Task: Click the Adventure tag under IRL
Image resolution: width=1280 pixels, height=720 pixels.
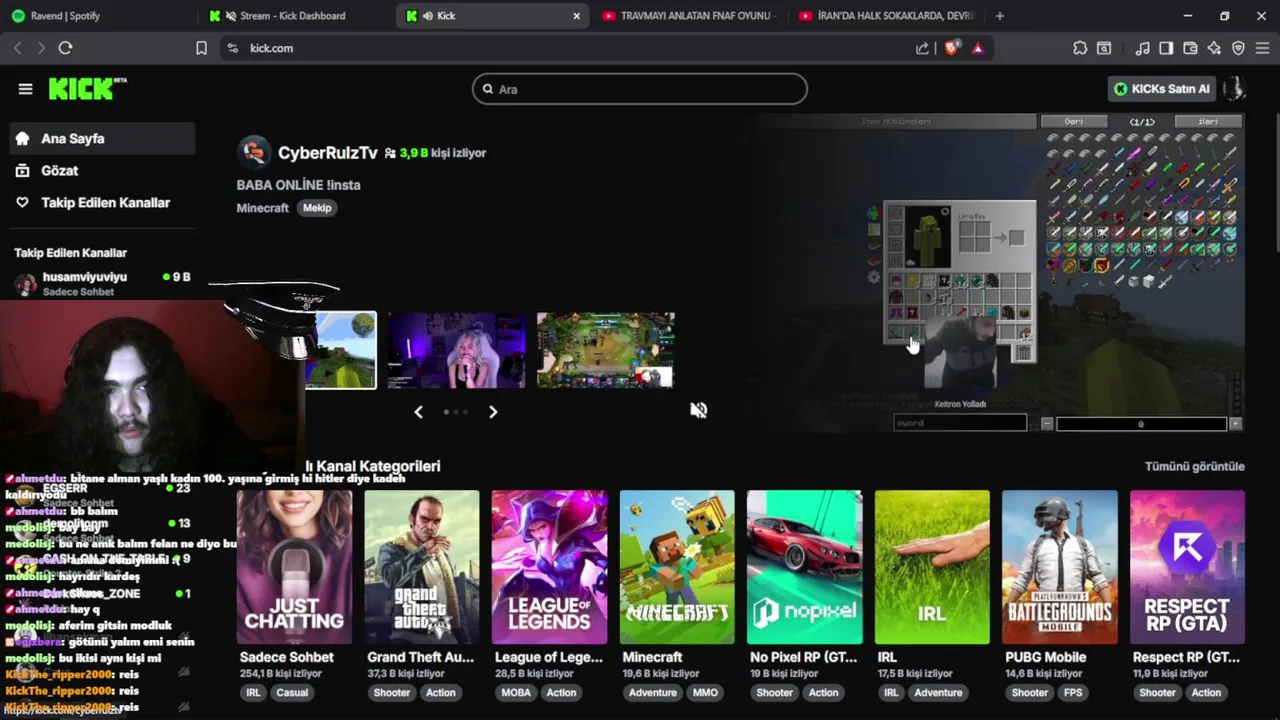Action: coord(938,693)
